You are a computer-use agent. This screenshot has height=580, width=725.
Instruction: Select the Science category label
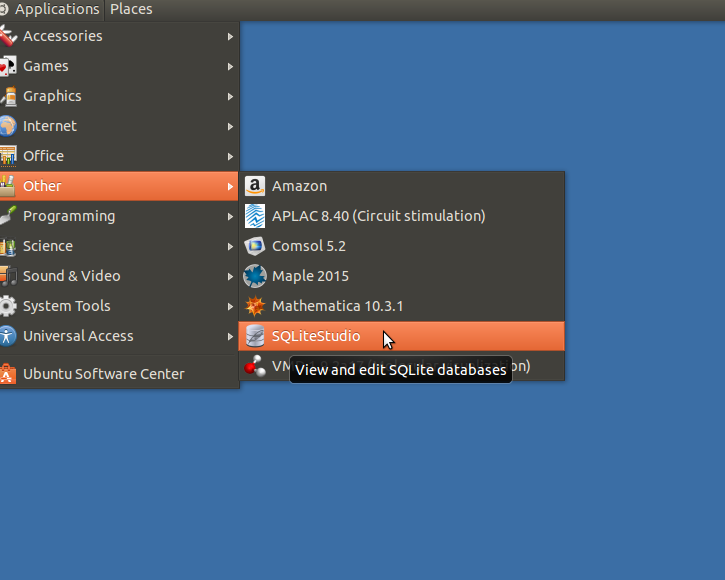click(x=48, y=246)
